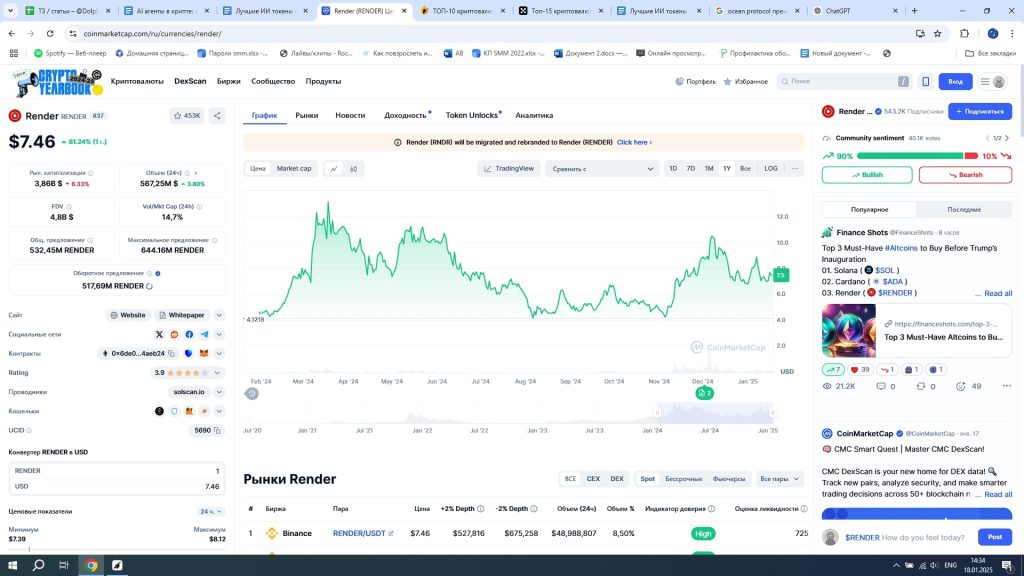Select the 1D chart range
The image size is (1024, 576).
[673, 168]
